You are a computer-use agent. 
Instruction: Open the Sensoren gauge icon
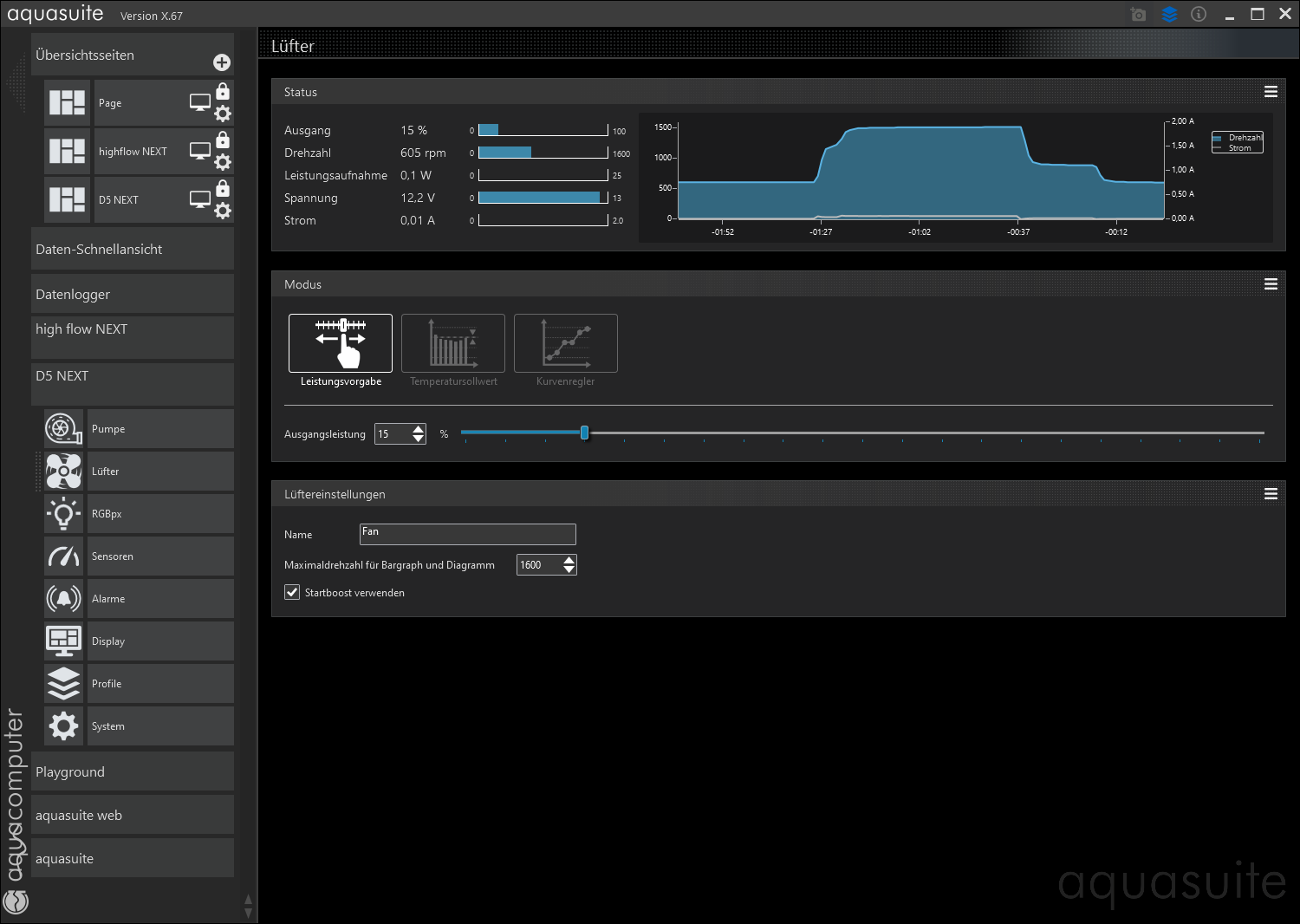pyautogui.click(x=64, y=556)
